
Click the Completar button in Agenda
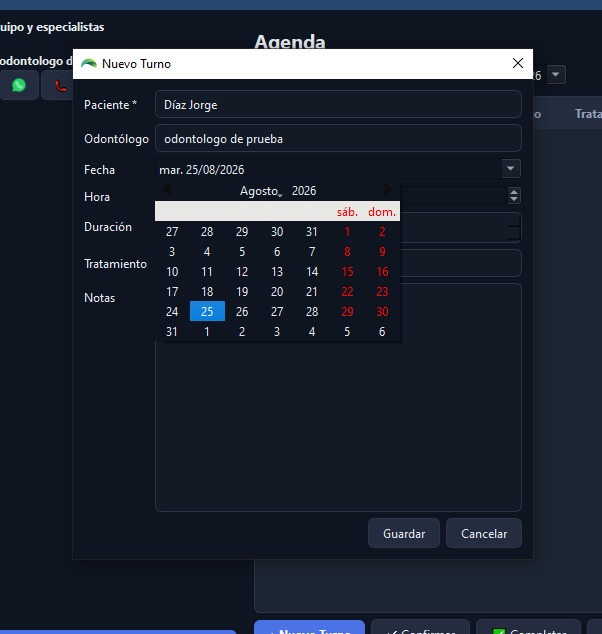(x=528, y=628)
